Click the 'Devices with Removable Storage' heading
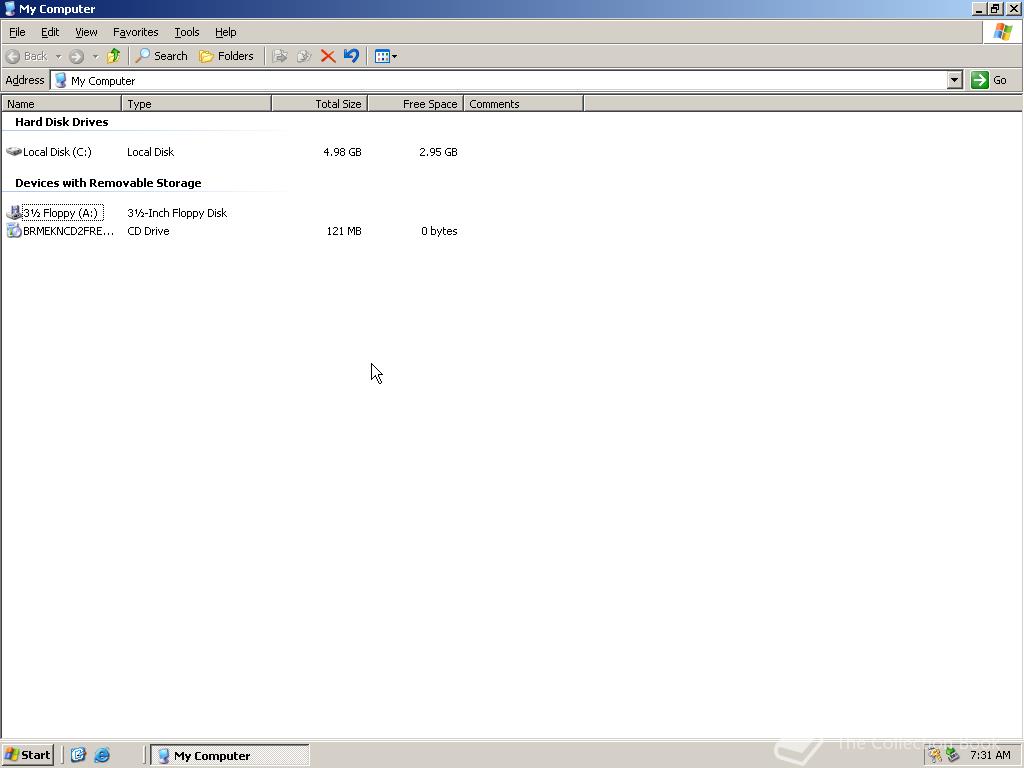Image resolution: width=1024 pixels, height=768 pixels. 108,183
